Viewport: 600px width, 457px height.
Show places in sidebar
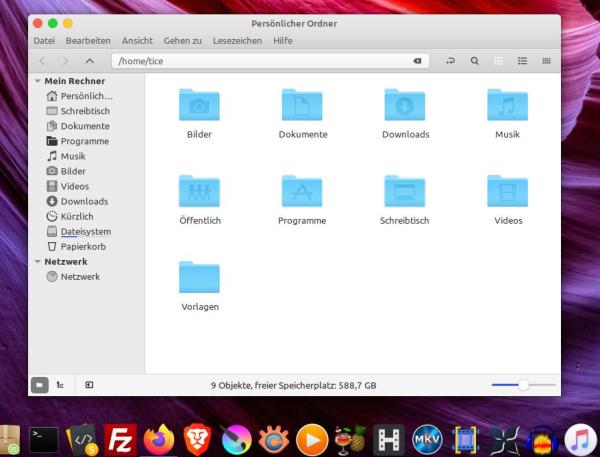click(40, 385)
